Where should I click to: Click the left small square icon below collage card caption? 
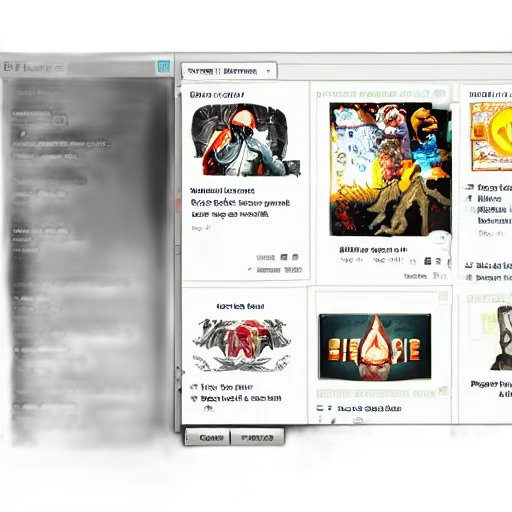428,261
